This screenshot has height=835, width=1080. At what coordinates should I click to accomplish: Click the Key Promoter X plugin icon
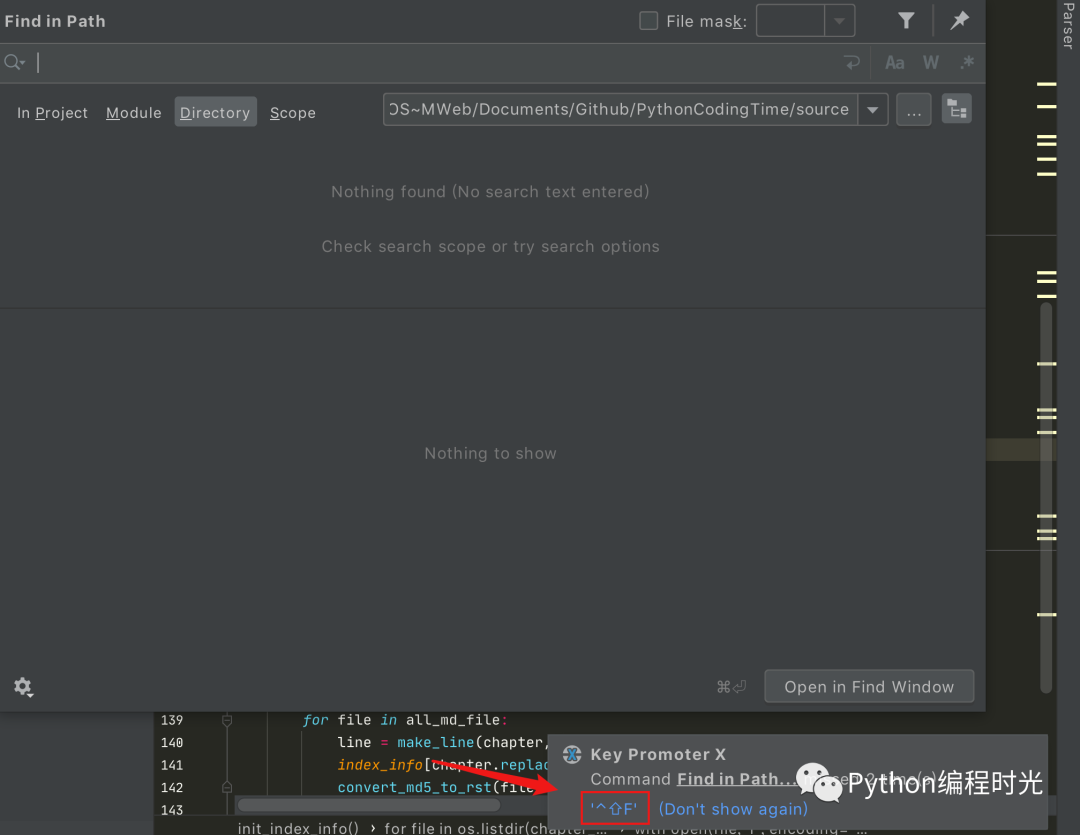[572, 754]
